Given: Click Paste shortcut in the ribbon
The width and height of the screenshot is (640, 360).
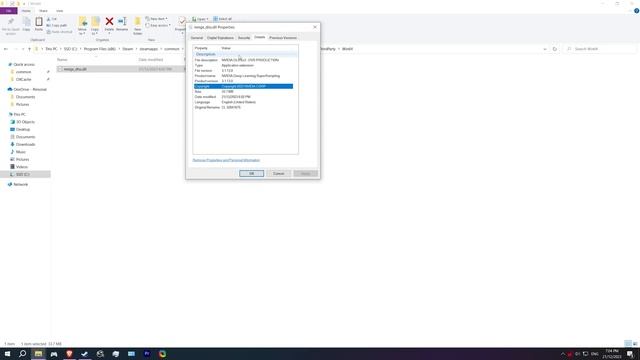Looking at the screenshot, I should [x=59, y=32].
